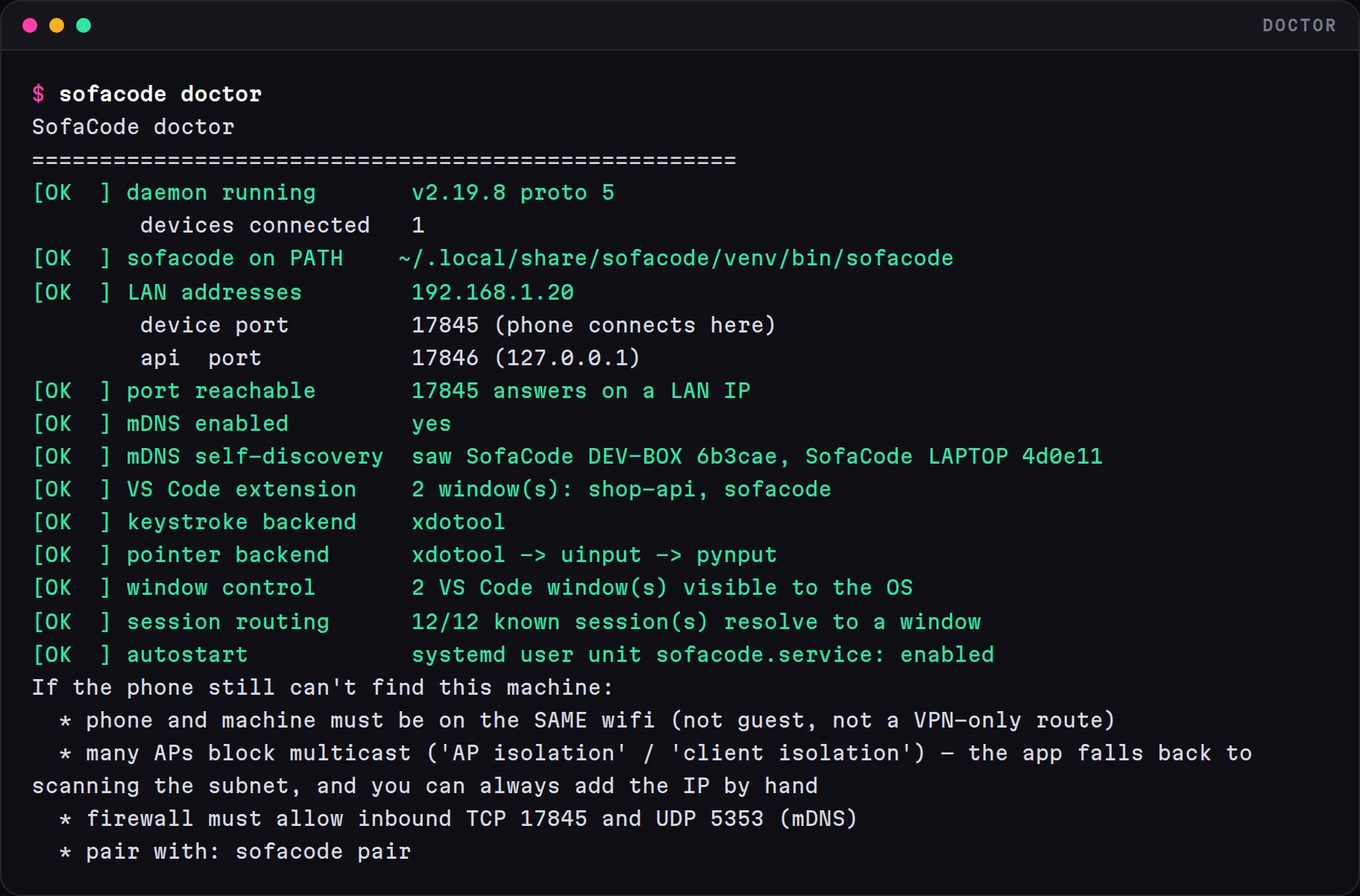Click the 'autostart' label
Screen dimensions: 1360x896
[187, 654]
